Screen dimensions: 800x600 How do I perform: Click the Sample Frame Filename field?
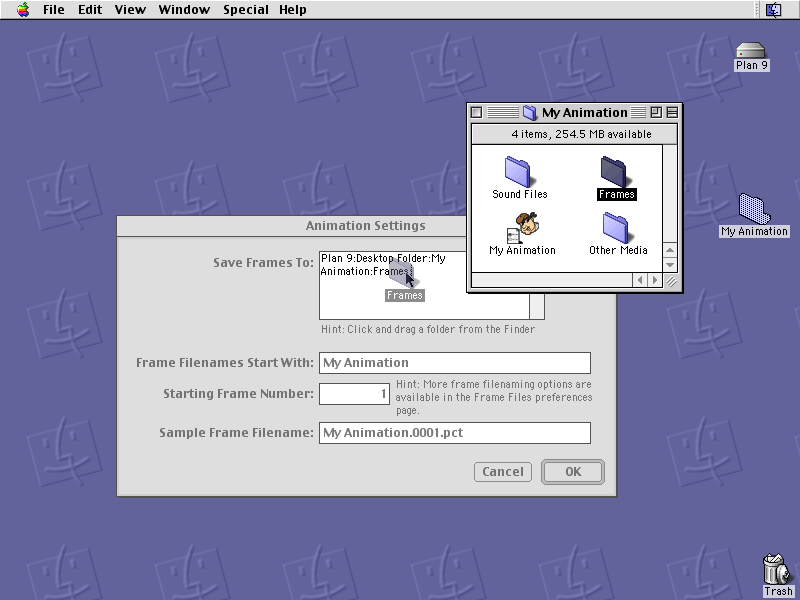click(x=455, y=433)
